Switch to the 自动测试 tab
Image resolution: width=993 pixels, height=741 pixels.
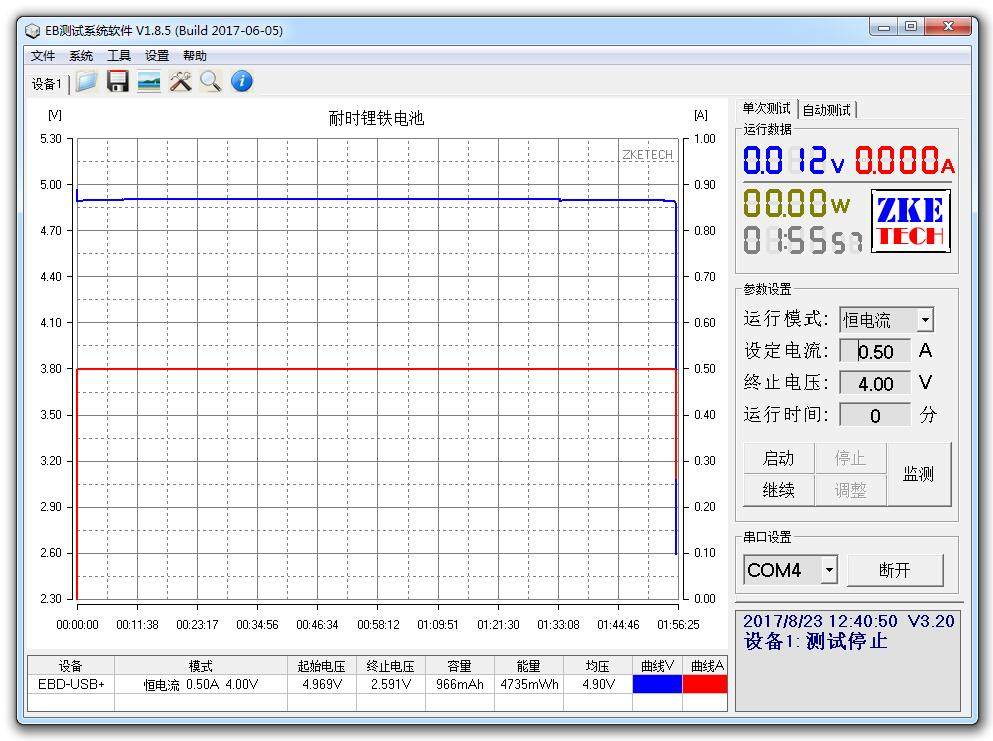[x=827, y=110]
